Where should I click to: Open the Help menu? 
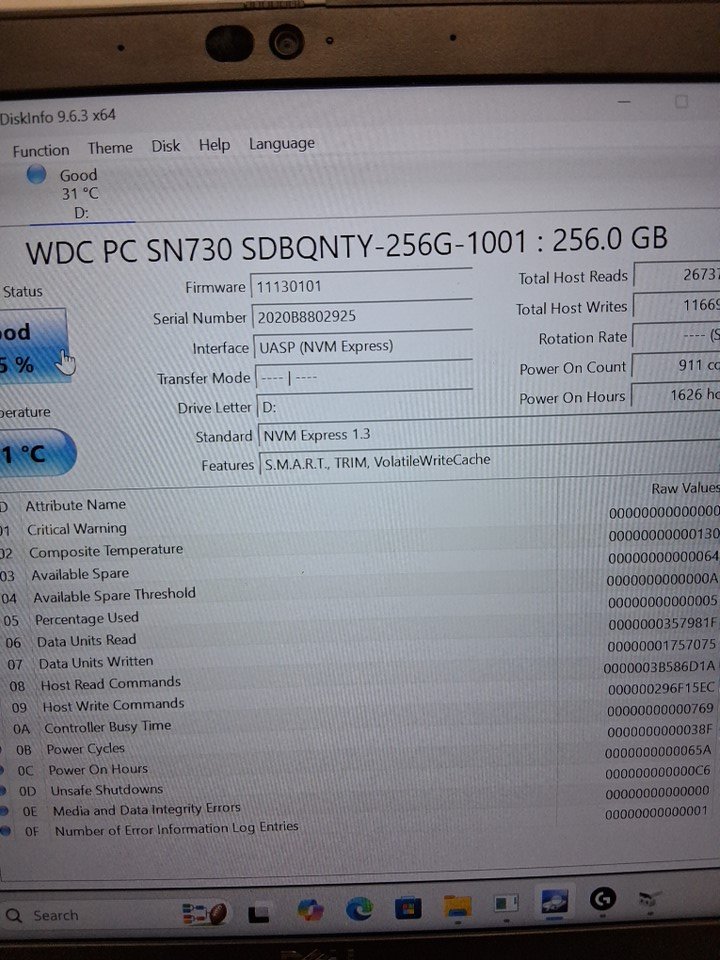214,145
